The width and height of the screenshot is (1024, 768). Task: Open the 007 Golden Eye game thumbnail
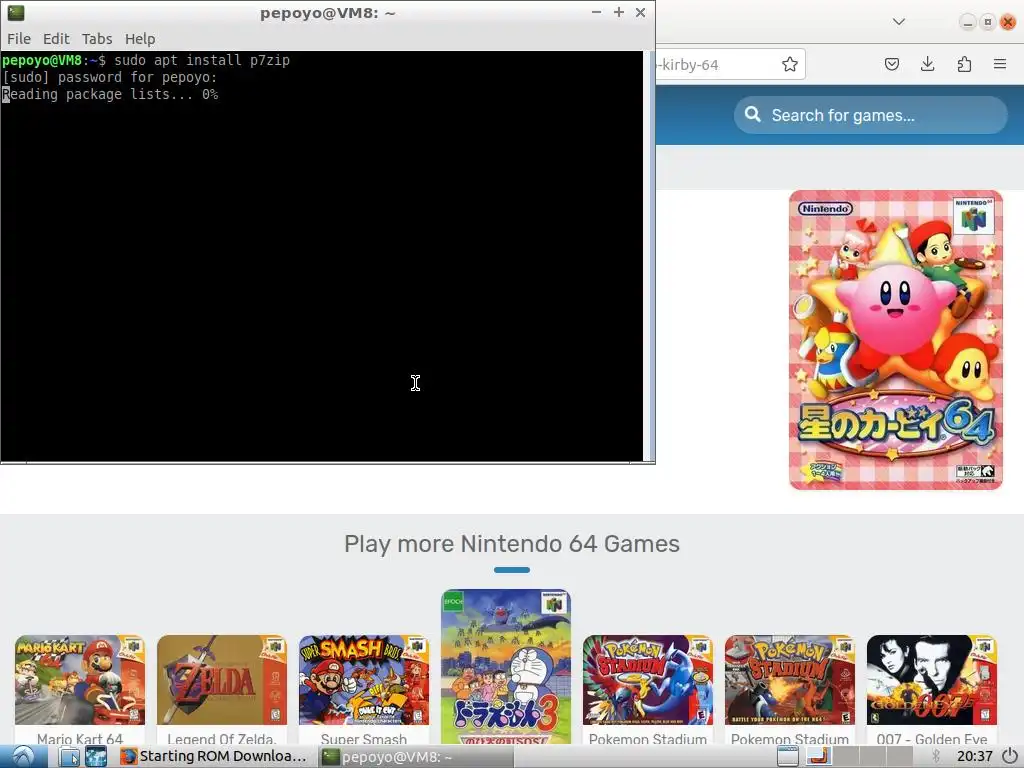click(932, 680)
